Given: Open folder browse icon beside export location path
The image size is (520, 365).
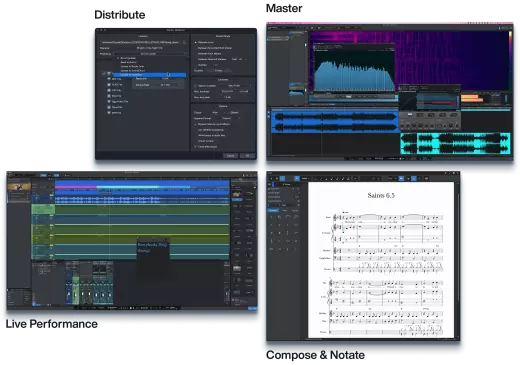Looking at the screenshot, I should [184, 42].
